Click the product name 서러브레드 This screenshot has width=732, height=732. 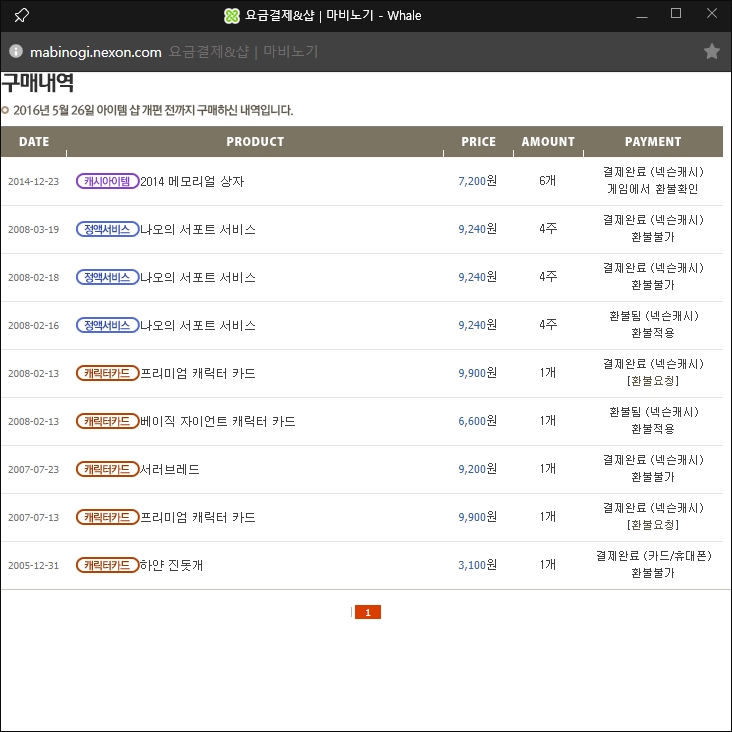[169, 469]
